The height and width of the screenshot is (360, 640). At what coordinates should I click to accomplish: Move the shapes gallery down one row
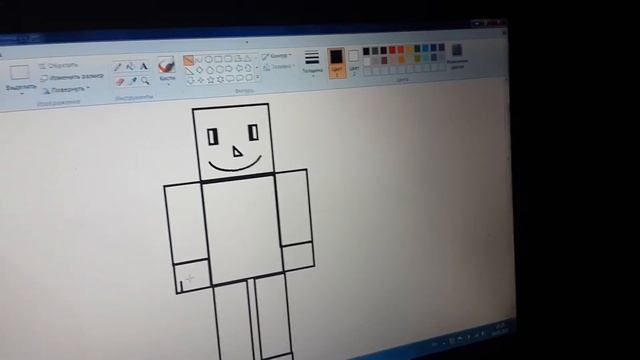point(257,67)
